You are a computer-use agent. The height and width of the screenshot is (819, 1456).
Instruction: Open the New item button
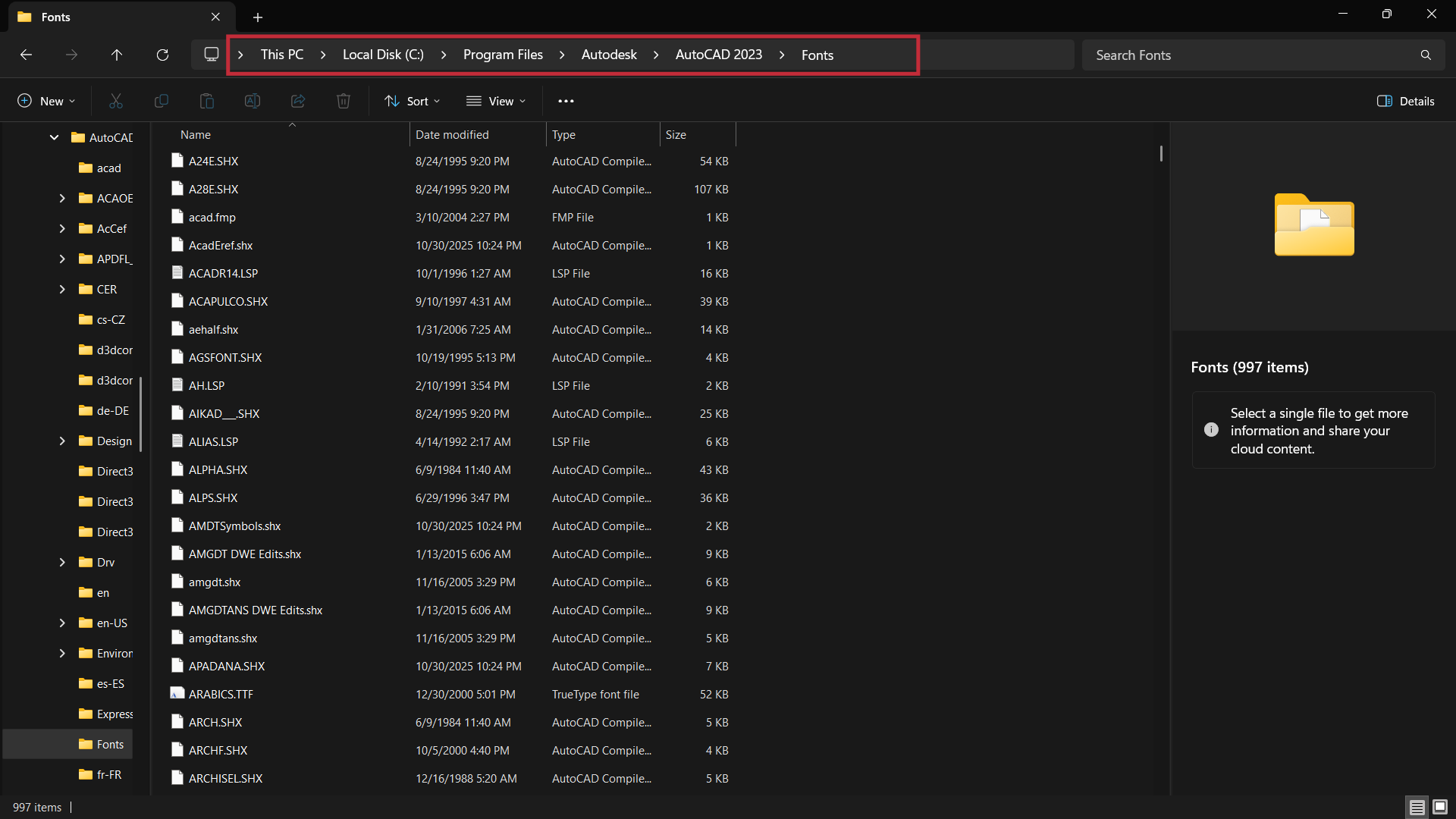pyautogui.click(x=46, y=101)
